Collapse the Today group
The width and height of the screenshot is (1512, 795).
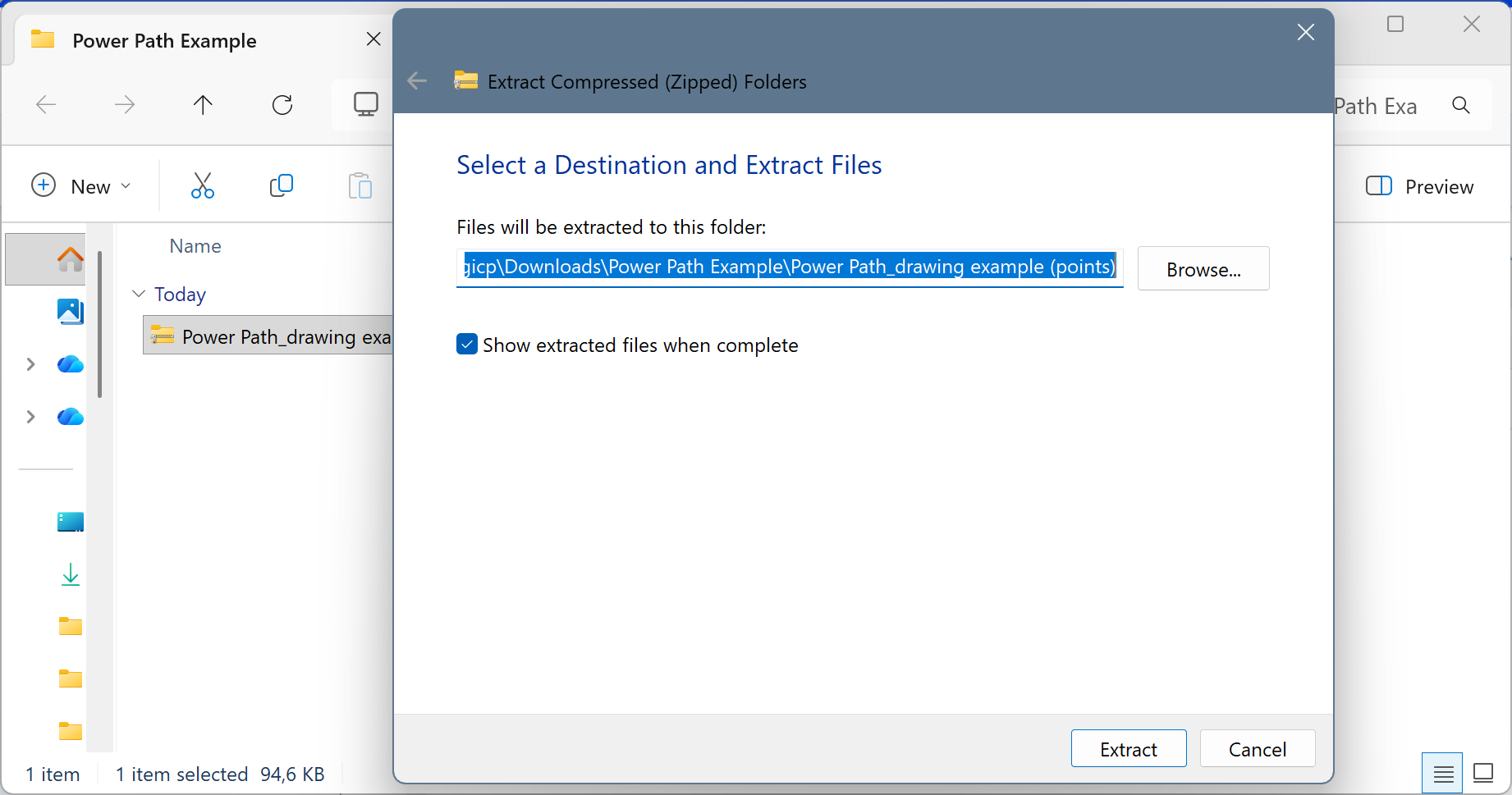(x=139, y=294)
